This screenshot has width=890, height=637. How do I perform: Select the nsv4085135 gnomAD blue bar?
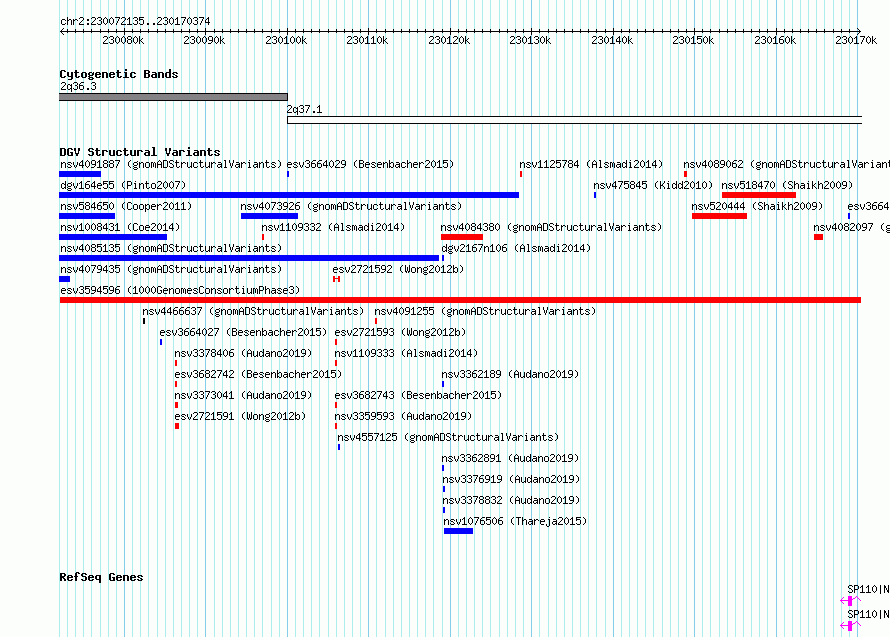[249, 258]
